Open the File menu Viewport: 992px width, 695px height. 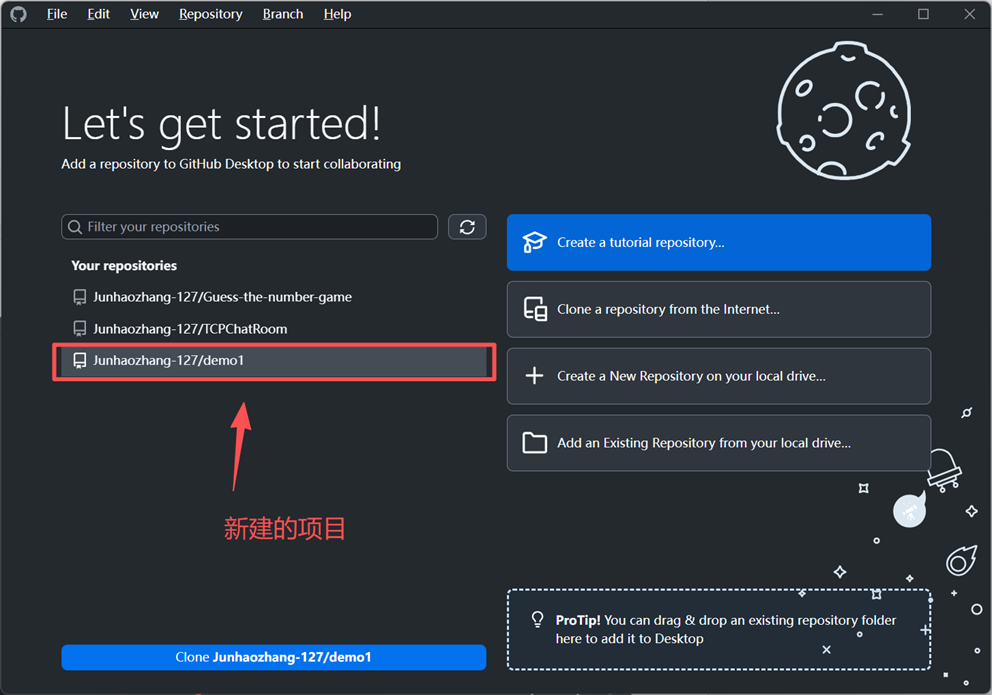pyautogui.click(x=57, y=14)
